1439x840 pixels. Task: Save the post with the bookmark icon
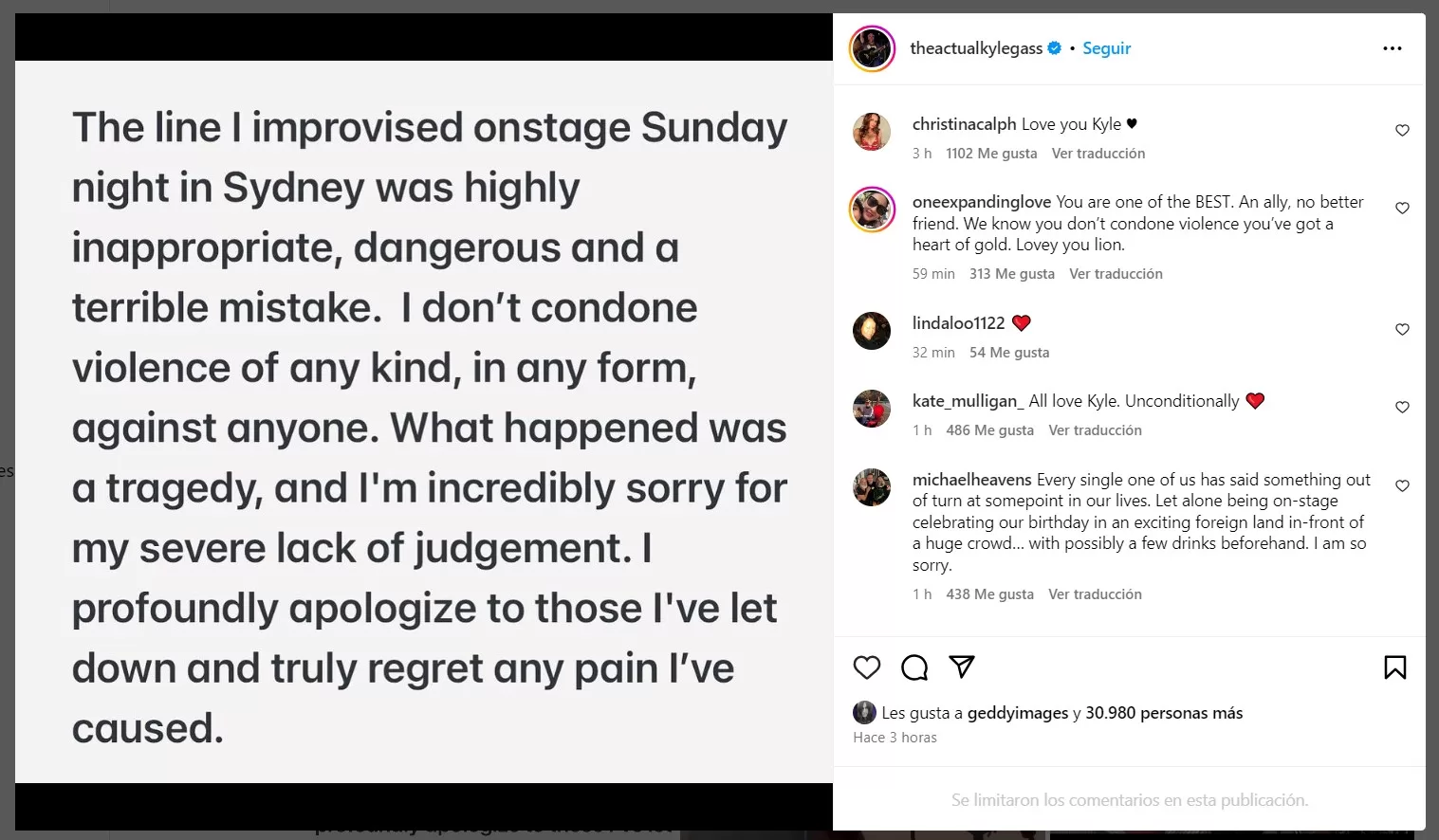(x=1394, y=667)
